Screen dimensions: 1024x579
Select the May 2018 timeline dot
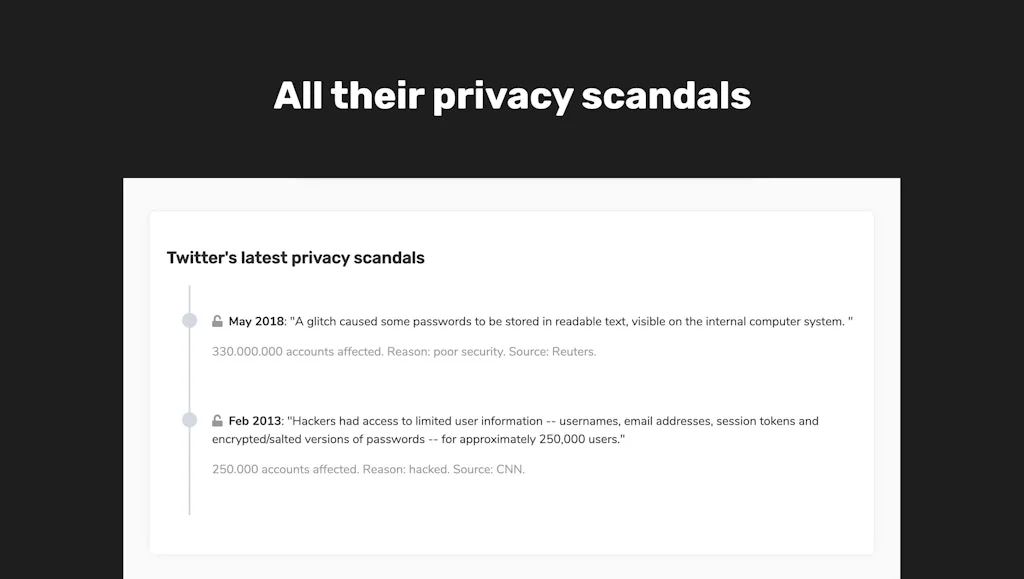pyautogui.click(x=189, y=321)
